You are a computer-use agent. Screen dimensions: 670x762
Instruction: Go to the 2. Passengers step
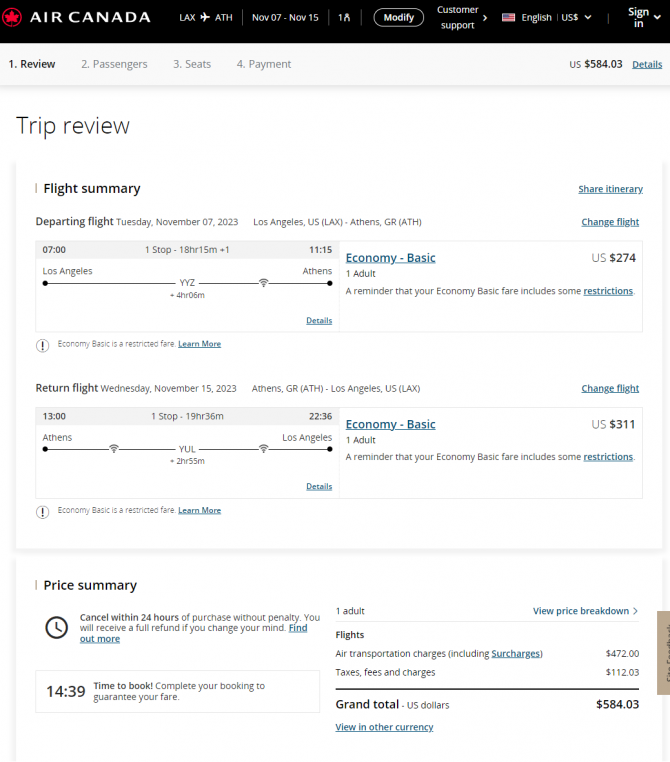[114, 64]
